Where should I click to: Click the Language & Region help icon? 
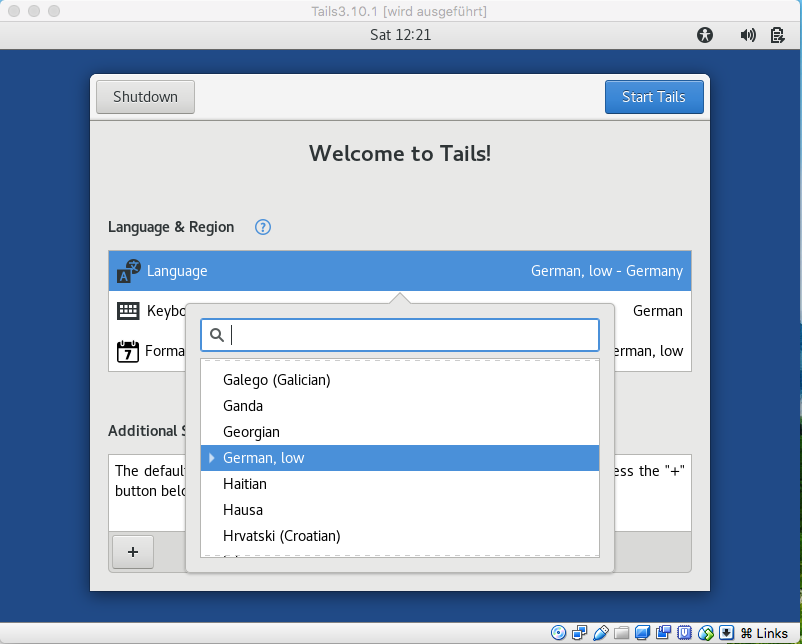(263, 227)
